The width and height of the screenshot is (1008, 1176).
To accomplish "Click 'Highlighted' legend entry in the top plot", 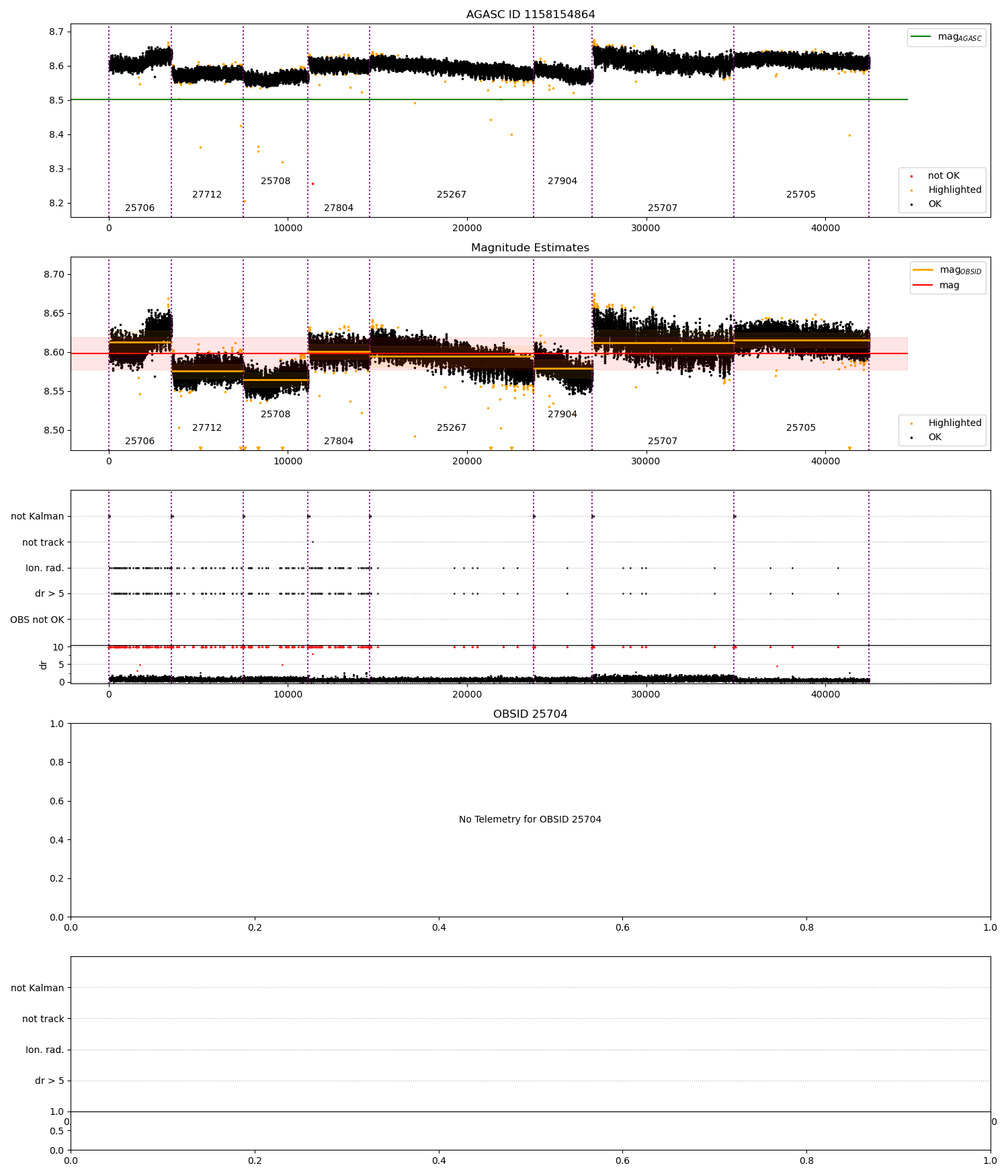I will coord(947,190).
